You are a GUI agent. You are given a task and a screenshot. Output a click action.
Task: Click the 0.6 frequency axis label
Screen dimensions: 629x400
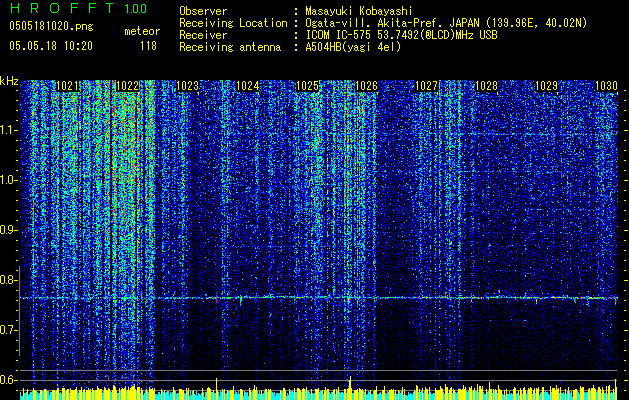coord(8,380)
